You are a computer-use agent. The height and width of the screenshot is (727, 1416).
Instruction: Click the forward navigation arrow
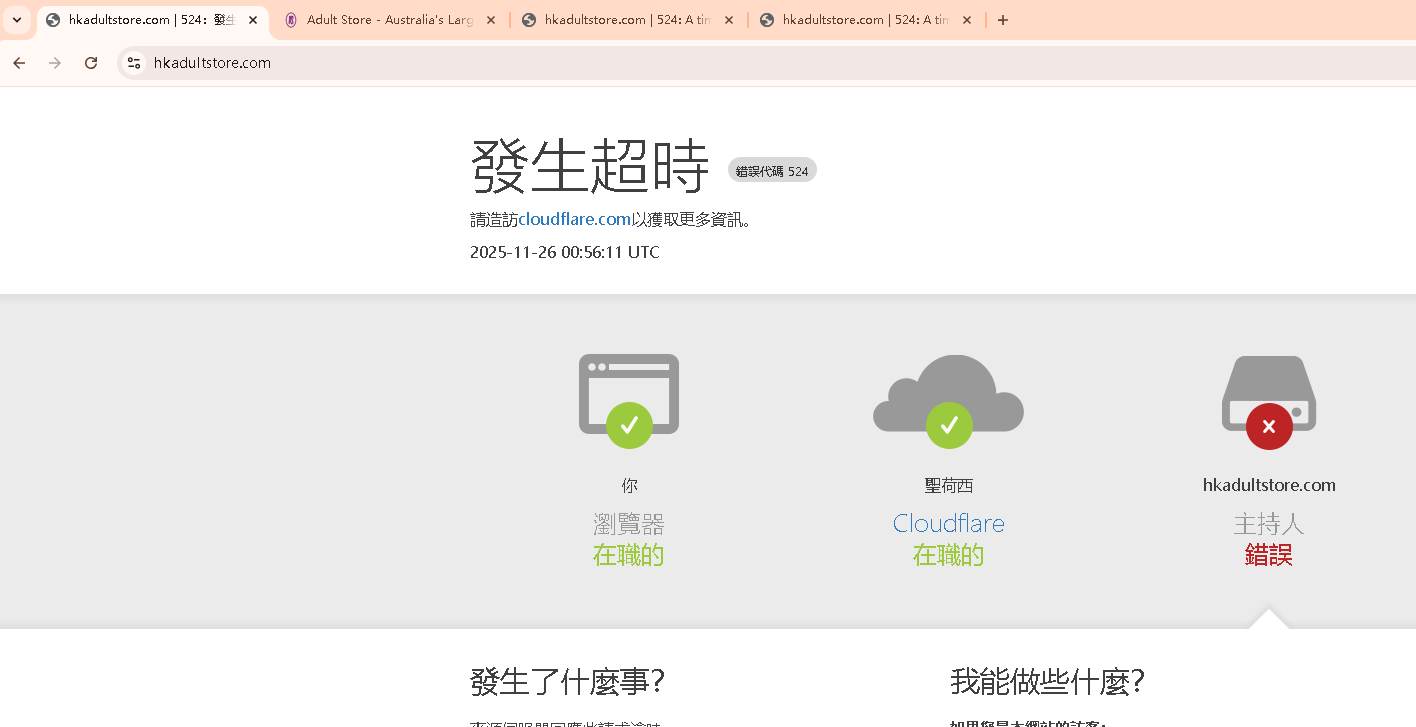pyautogui.click(x=55, y=63)
